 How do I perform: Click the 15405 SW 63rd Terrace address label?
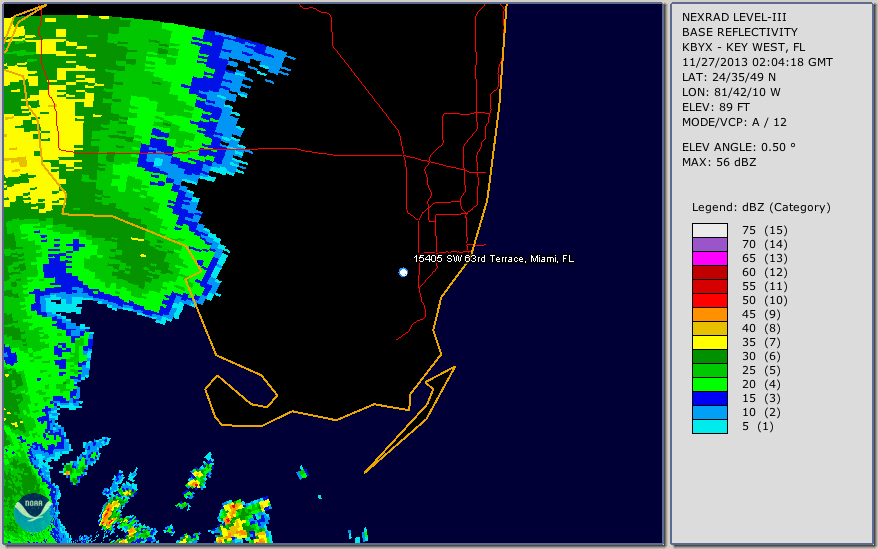(493, 259)
